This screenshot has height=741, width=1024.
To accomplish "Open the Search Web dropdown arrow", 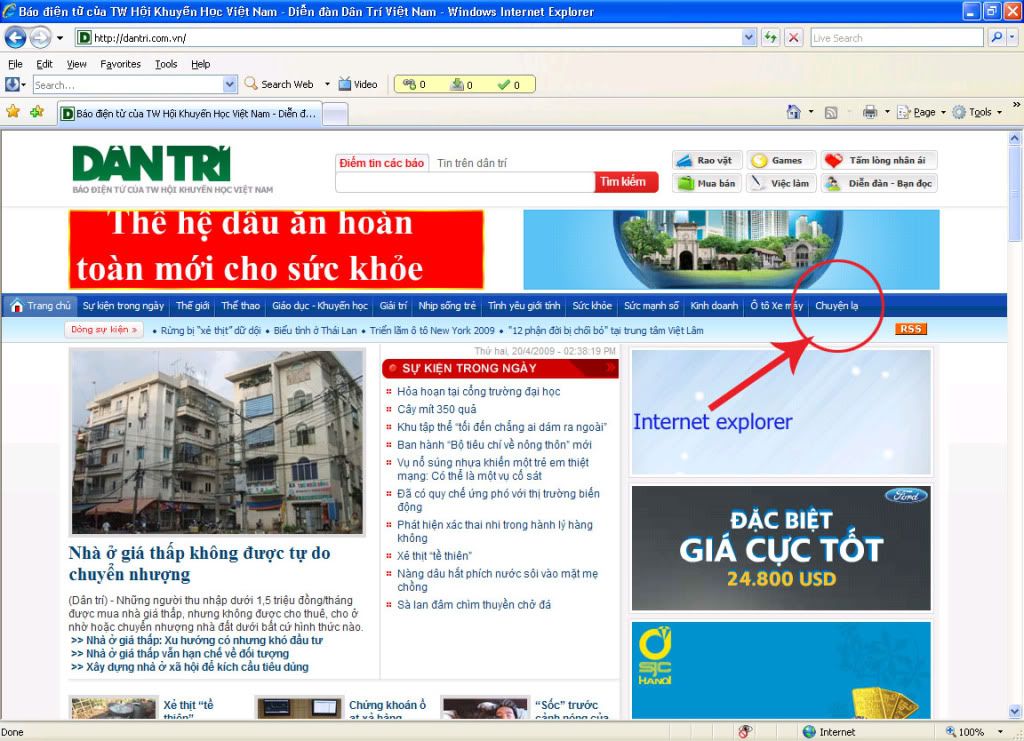I will [x=327, y=84].
